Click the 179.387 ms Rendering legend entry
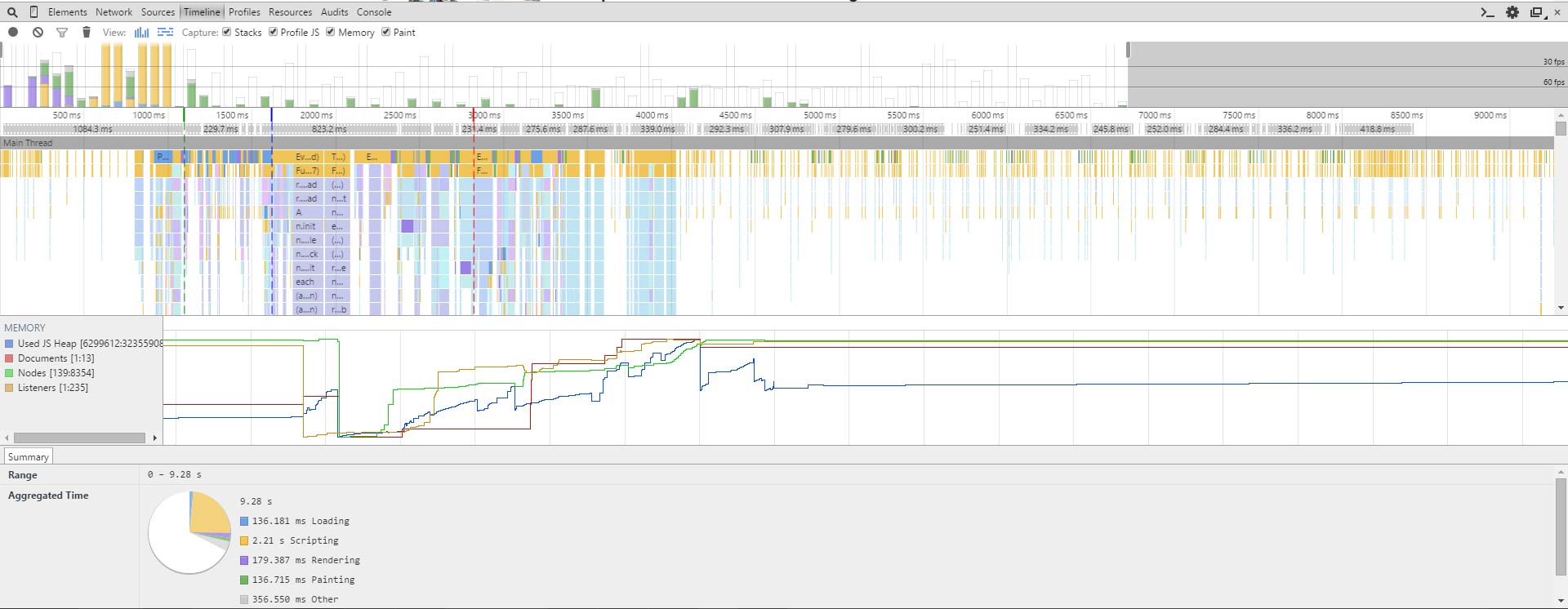The height and width of the screenshot is (609, 1568). click(300, 560)
